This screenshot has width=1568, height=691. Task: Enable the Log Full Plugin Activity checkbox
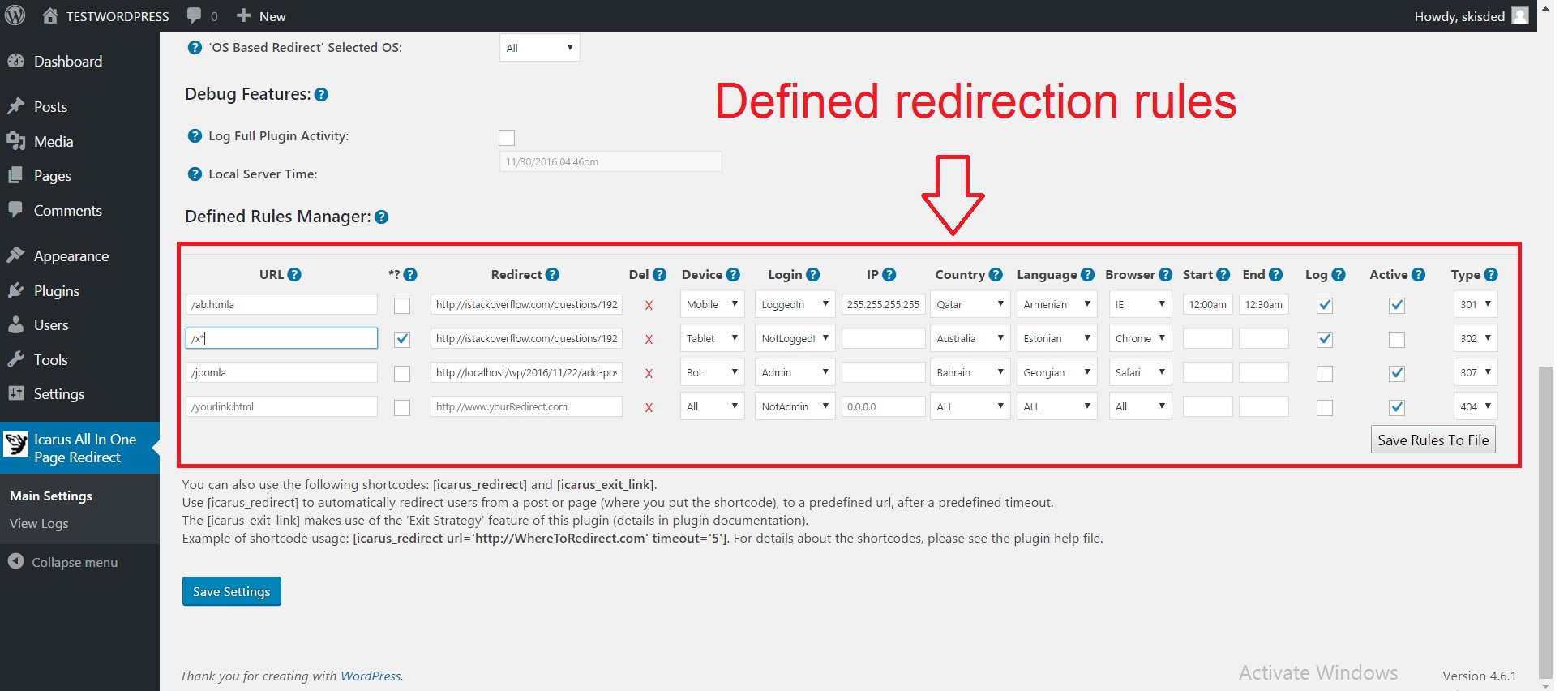pos(507,138)
